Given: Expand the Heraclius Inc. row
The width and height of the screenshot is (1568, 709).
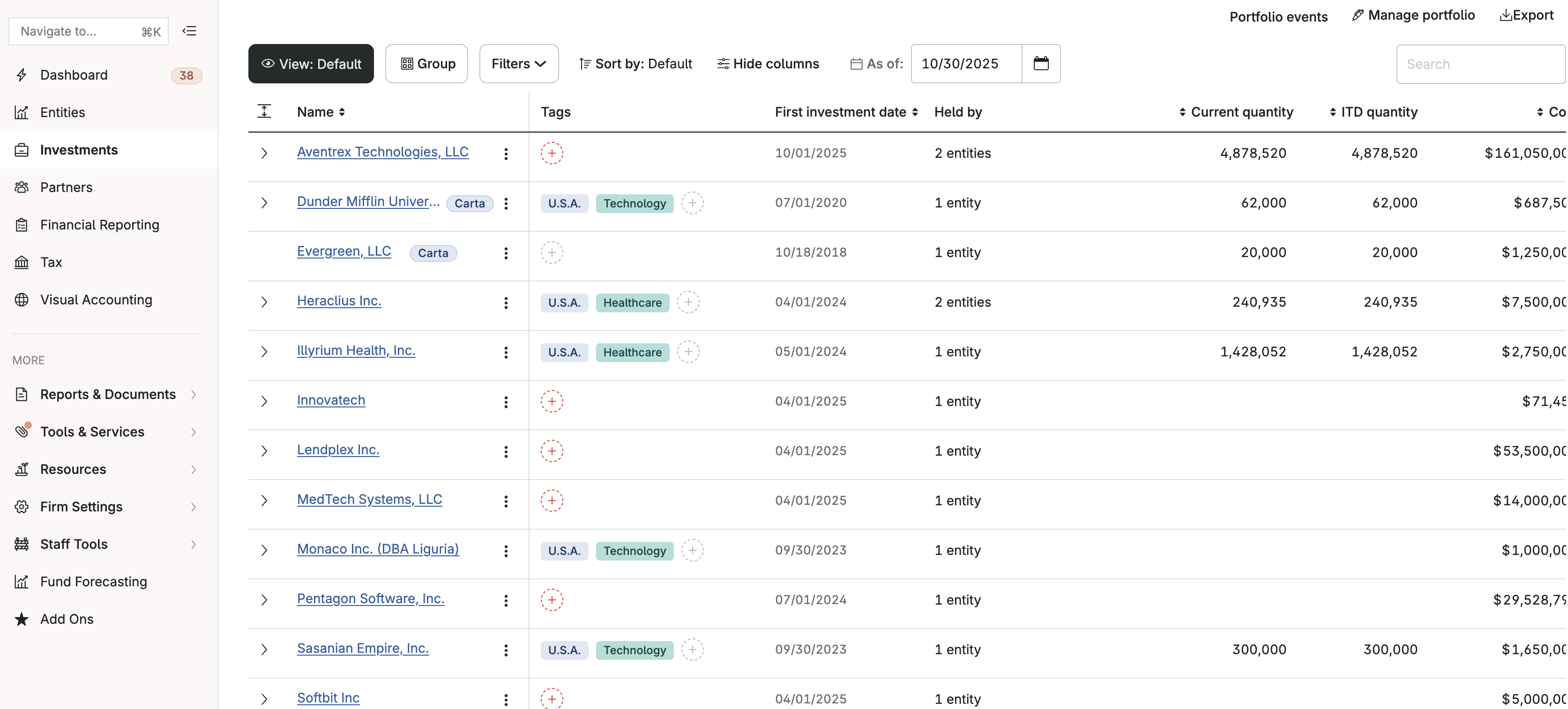Looking at the screenshot, I should (x=263, y=302).
